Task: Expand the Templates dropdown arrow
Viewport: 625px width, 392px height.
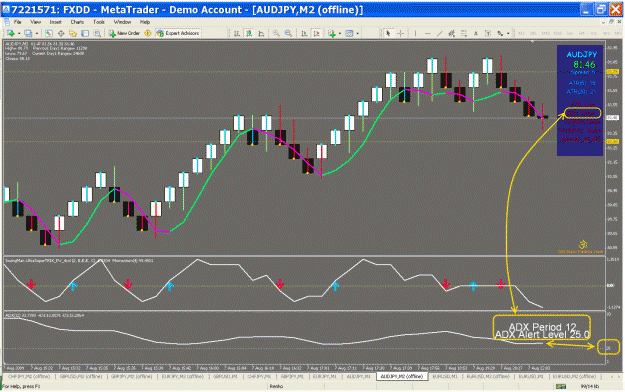Action: [x=357, y=33]
